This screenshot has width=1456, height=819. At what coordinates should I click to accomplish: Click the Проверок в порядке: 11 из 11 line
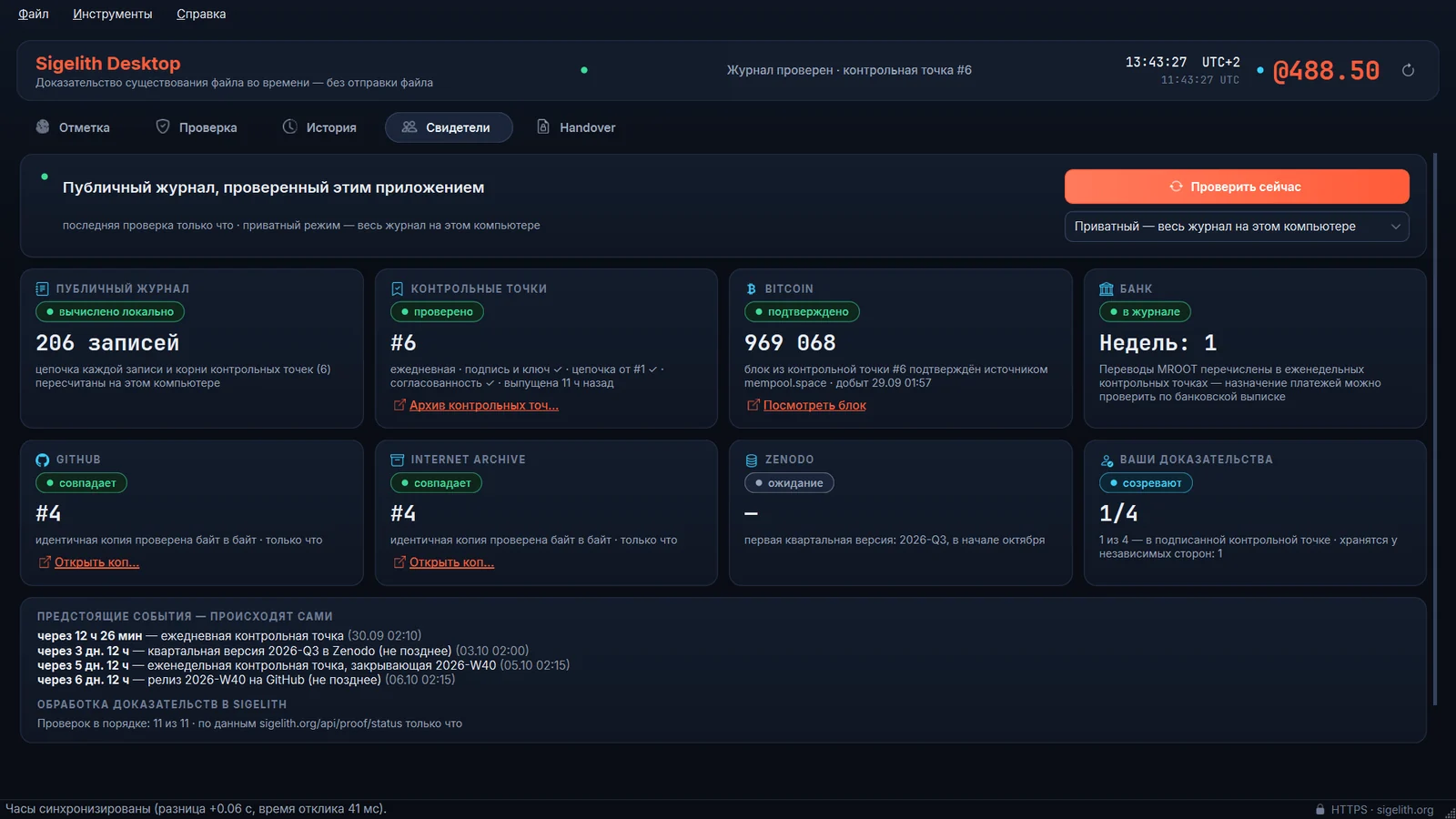pyautogui.click(x=249, y=723)
